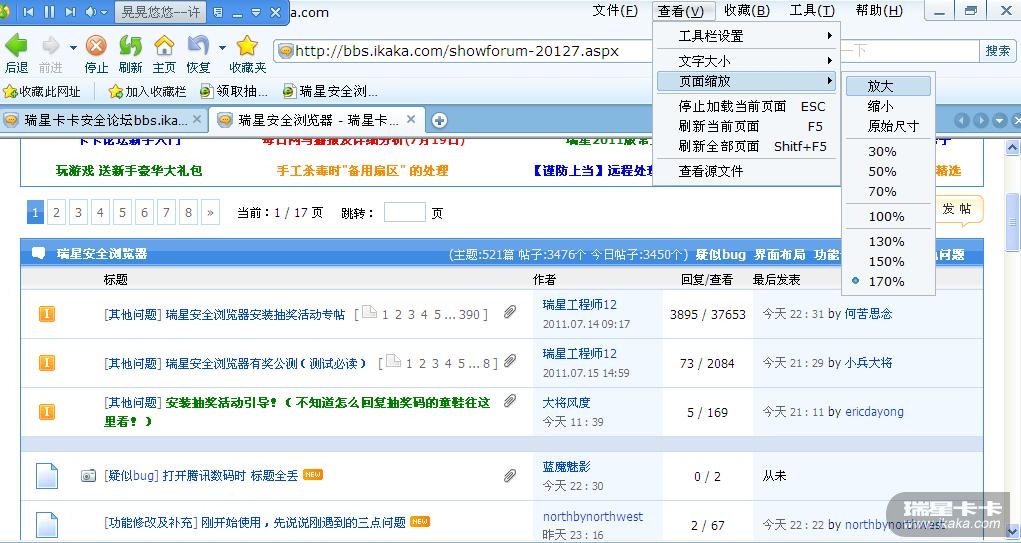
Task: Choose 放大 zoom in
Action: [888, 86]
